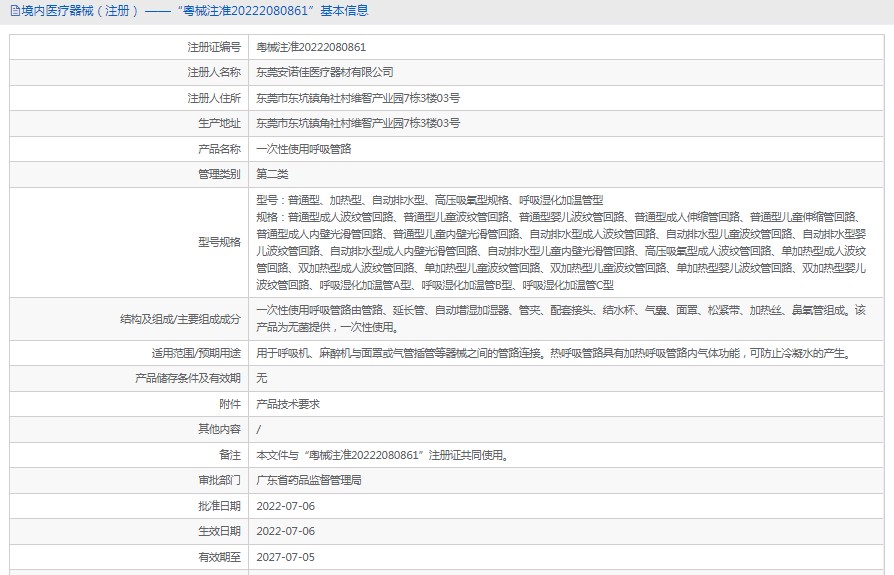Select the 用于呼吸机、麻醉机 intended use text
The image size is (894, 575).
(555, 353)
